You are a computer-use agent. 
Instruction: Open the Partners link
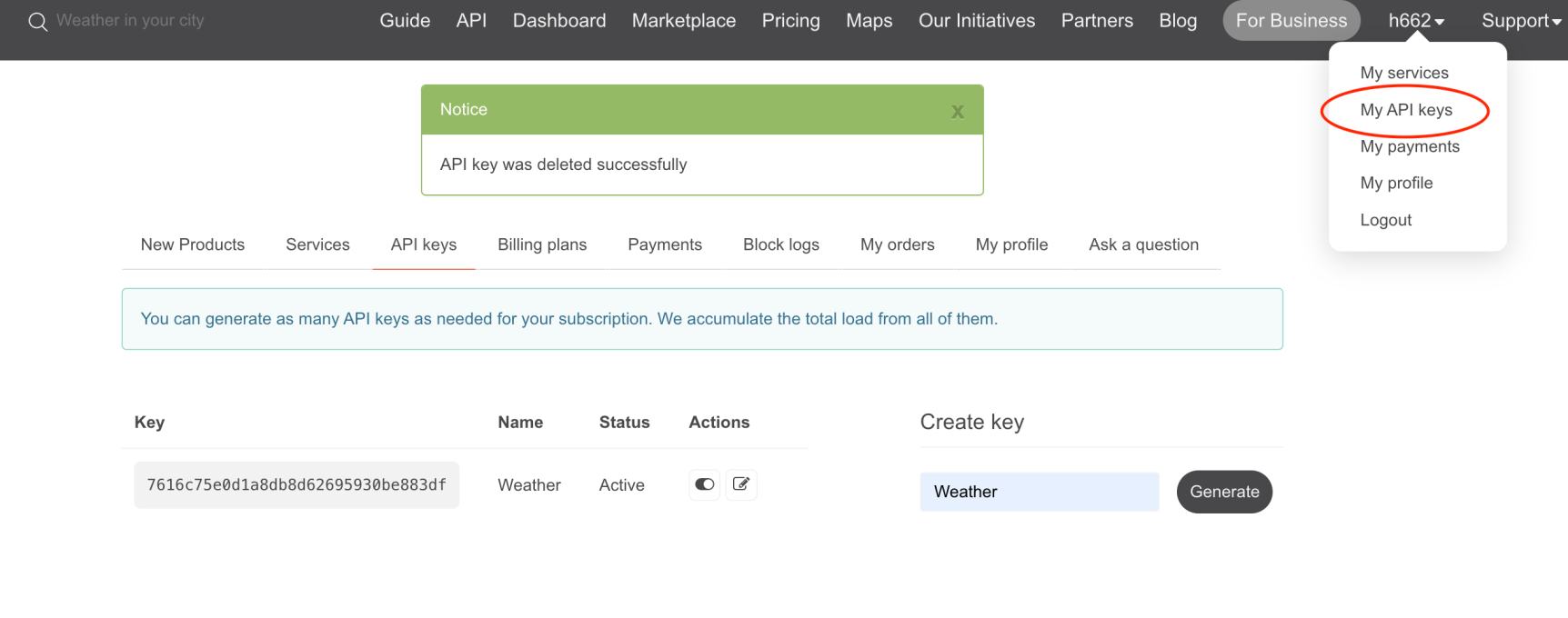pyautogui.click(x=1097, y=21)
